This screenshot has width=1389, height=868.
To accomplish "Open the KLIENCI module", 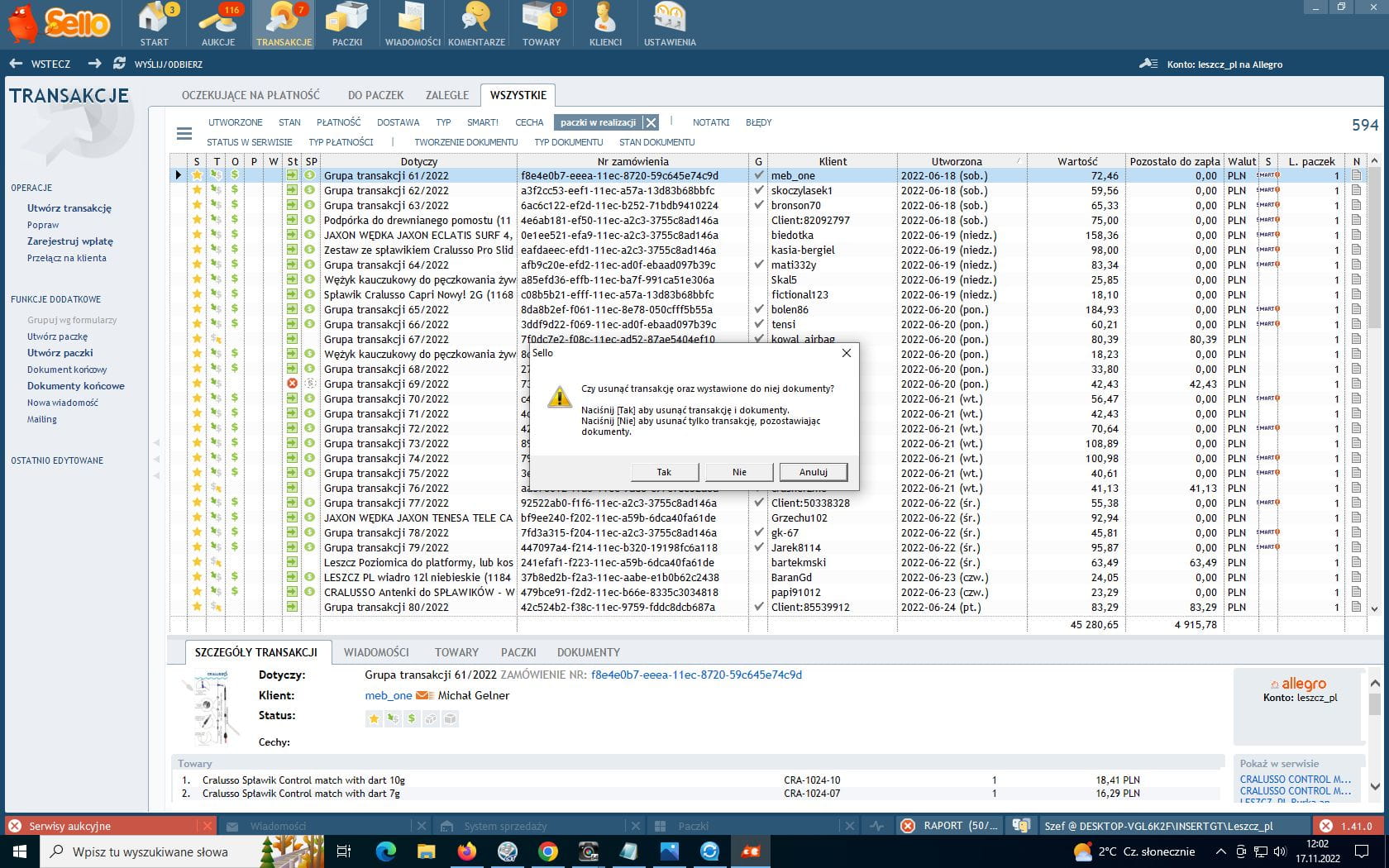I will (605, 25).
